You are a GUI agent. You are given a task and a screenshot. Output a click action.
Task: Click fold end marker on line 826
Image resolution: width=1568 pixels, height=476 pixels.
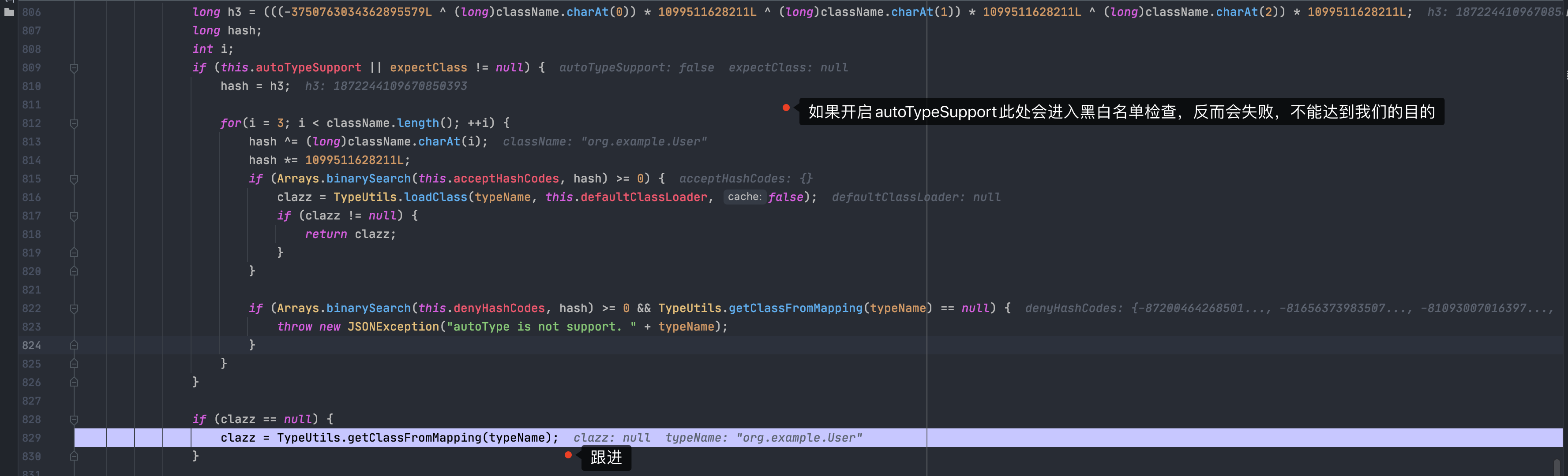coord(74,383)
